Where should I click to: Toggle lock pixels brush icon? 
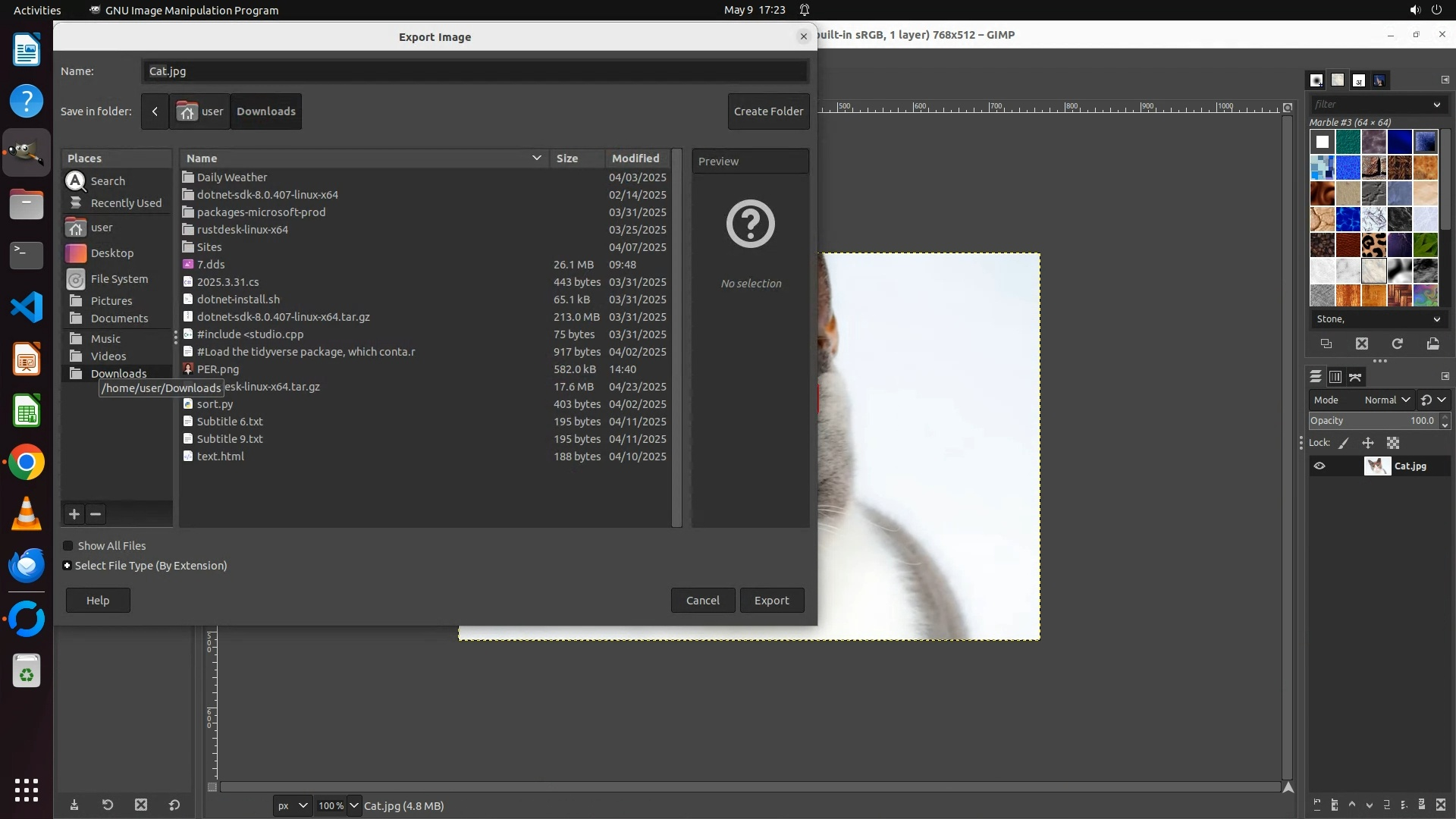click(1344, 443)
